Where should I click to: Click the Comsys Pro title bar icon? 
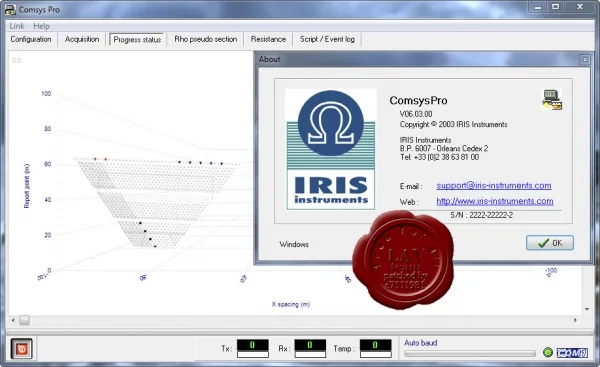click(x=10, y=10)
